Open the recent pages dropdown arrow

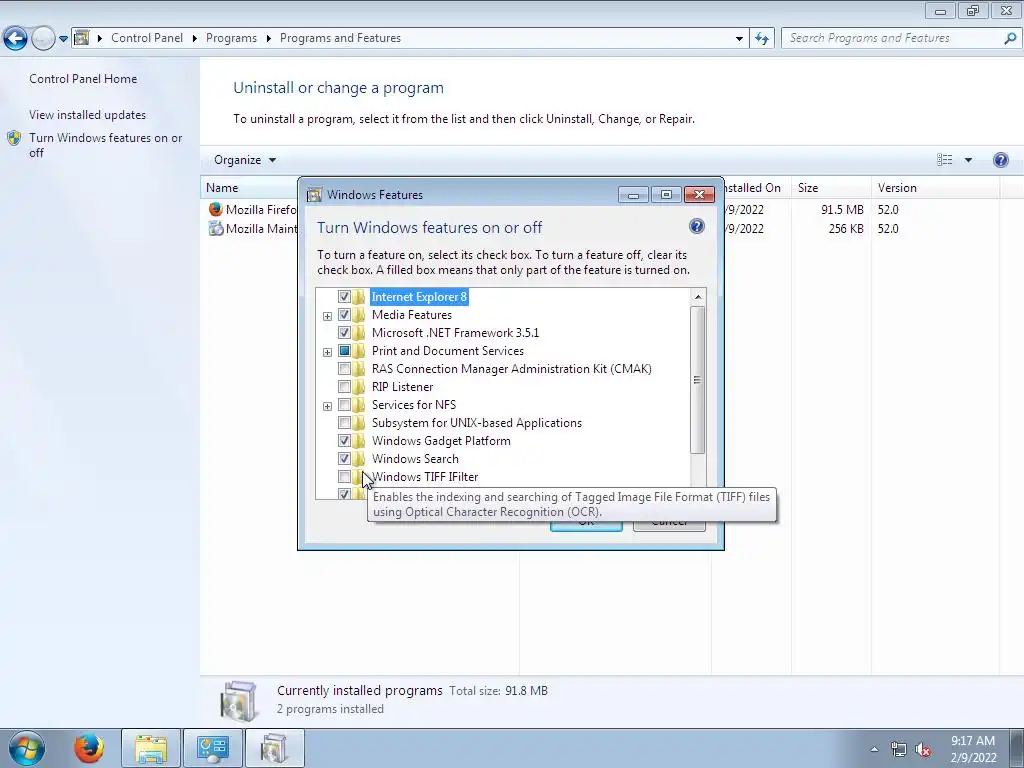(x=63, y=39)
